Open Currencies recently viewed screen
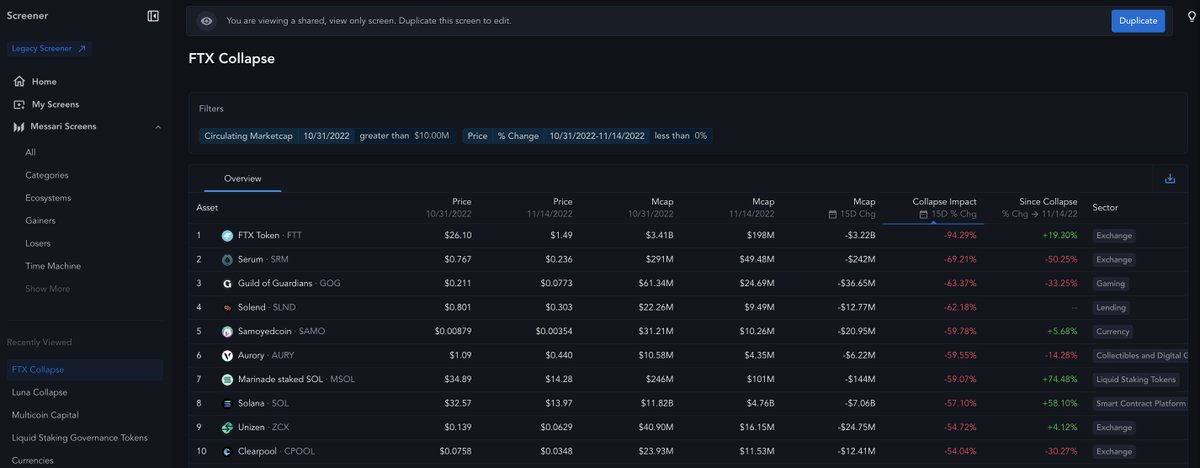 [32, 461]
